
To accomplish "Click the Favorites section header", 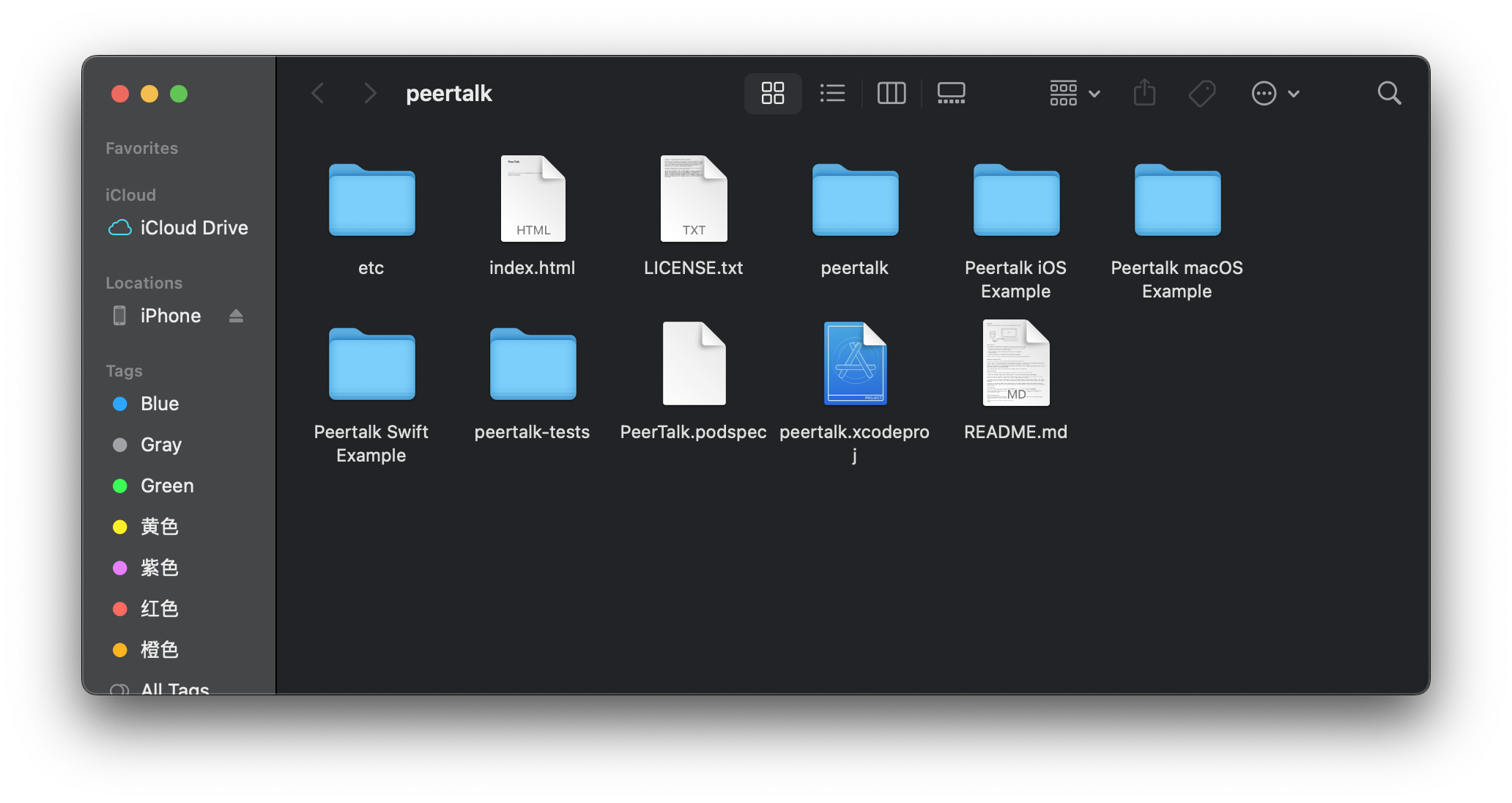I will click(141, 148).
